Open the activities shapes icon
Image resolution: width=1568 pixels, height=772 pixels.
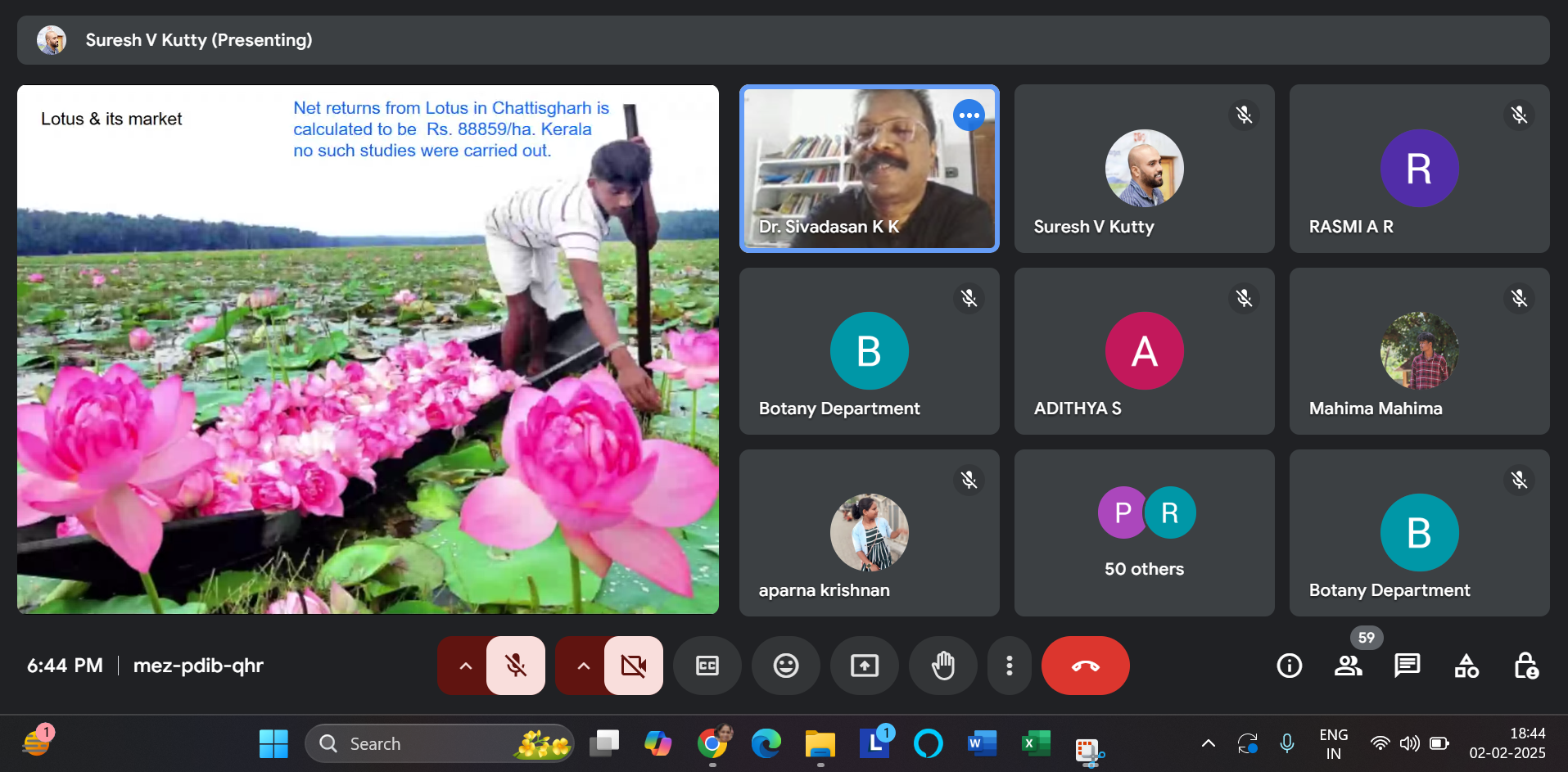click(1466, 666)
